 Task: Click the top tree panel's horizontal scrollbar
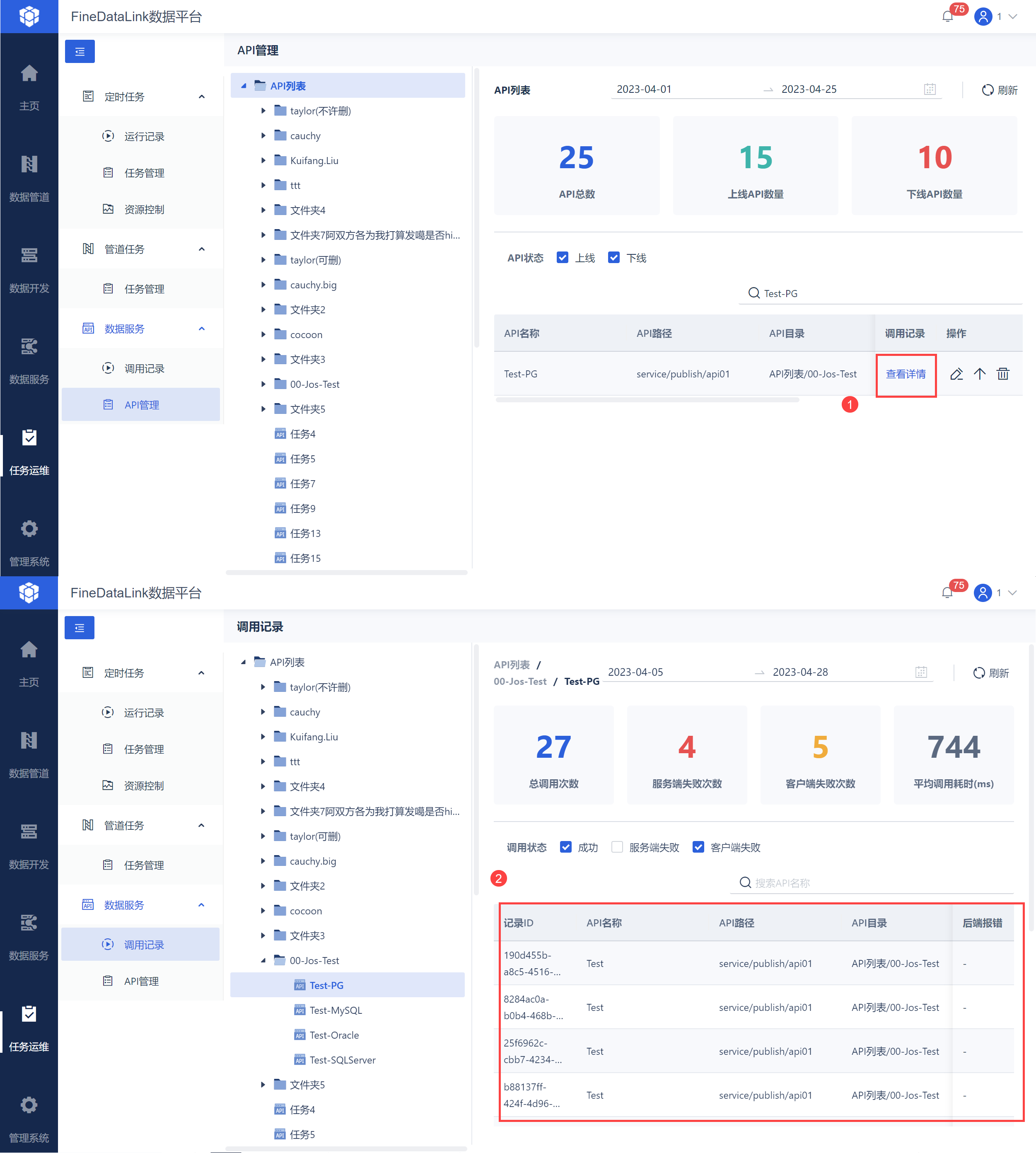coord(347,572)
